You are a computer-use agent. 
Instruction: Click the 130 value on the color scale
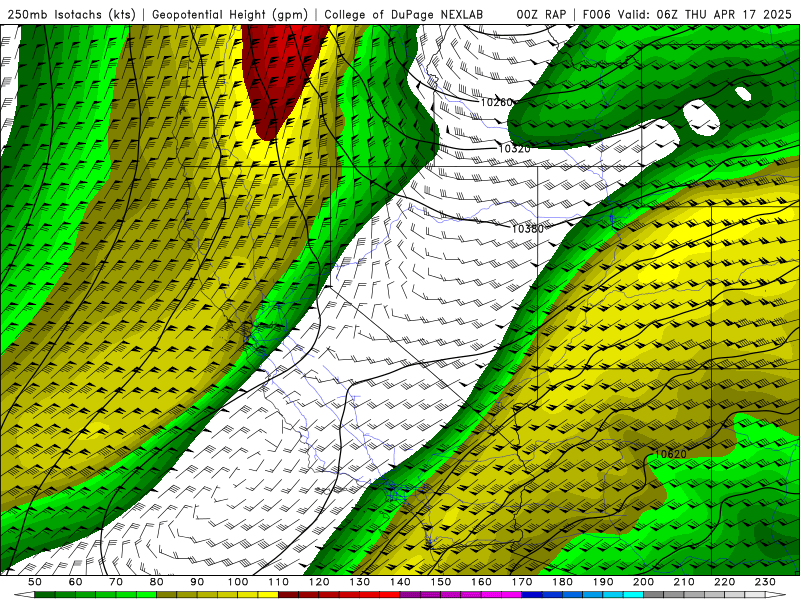[x=360, y=582]
